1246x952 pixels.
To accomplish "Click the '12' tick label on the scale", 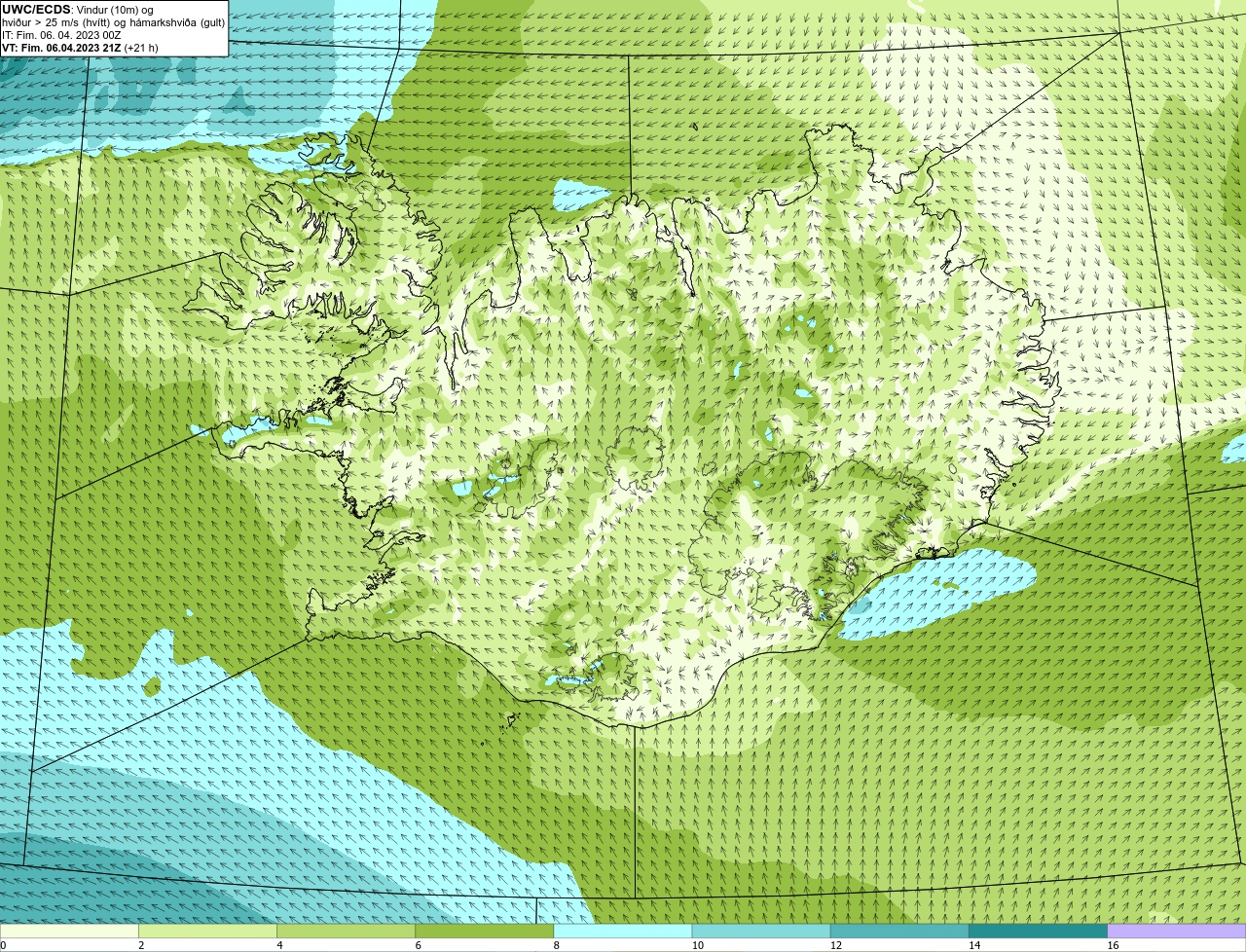I will [x=835, y=945].
